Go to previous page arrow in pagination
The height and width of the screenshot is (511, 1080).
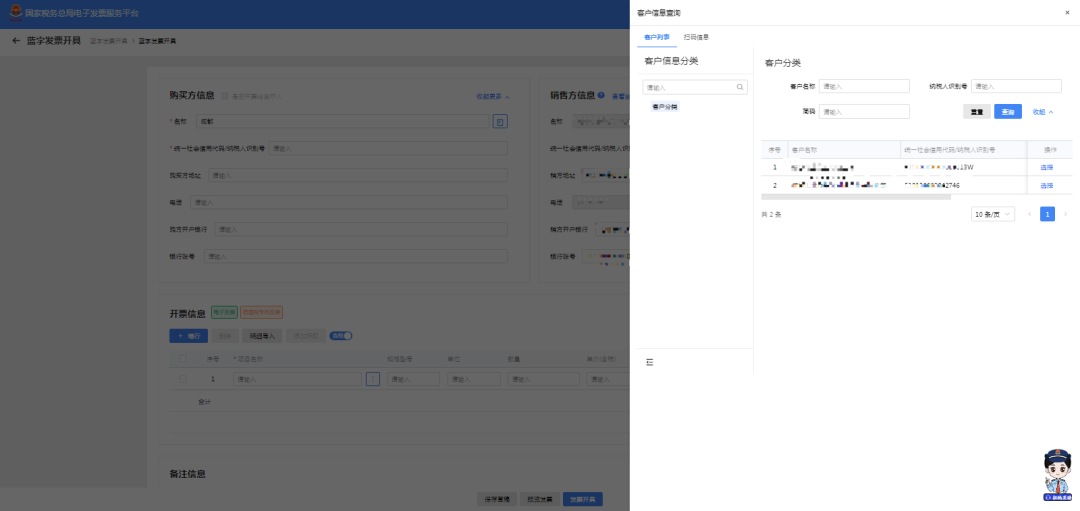click(1029, 214)
